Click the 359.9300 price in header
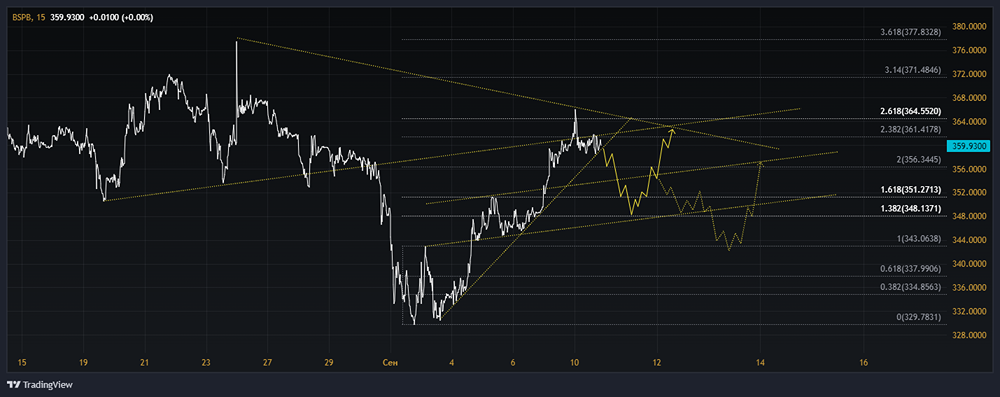This screenshot has width=1000, height=397. [66, 17]
